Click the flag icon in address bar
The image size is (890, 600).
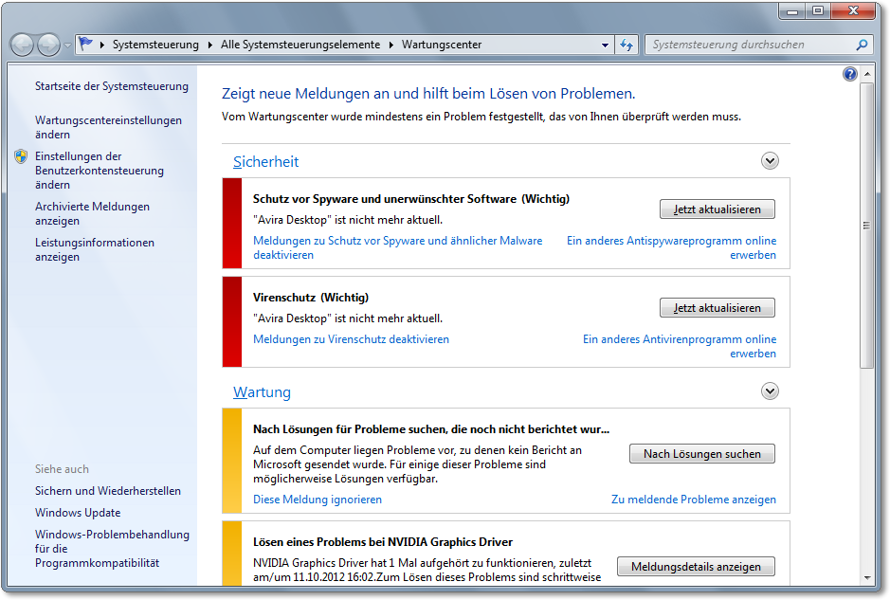click(x=85, y=45)
